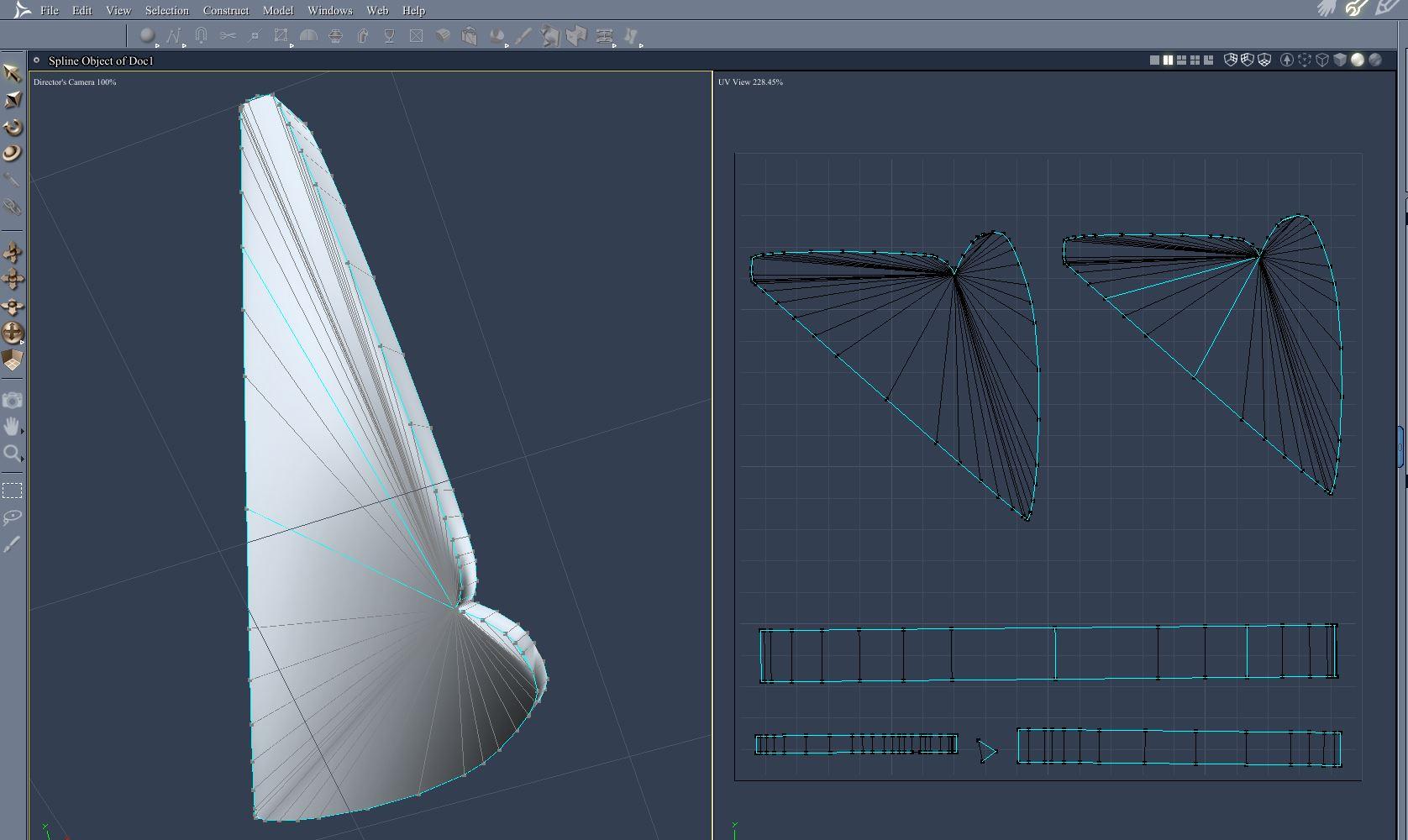Click the right-edge properties tray handle
Screen dimensions: 1408x840
pos(1400,447)
